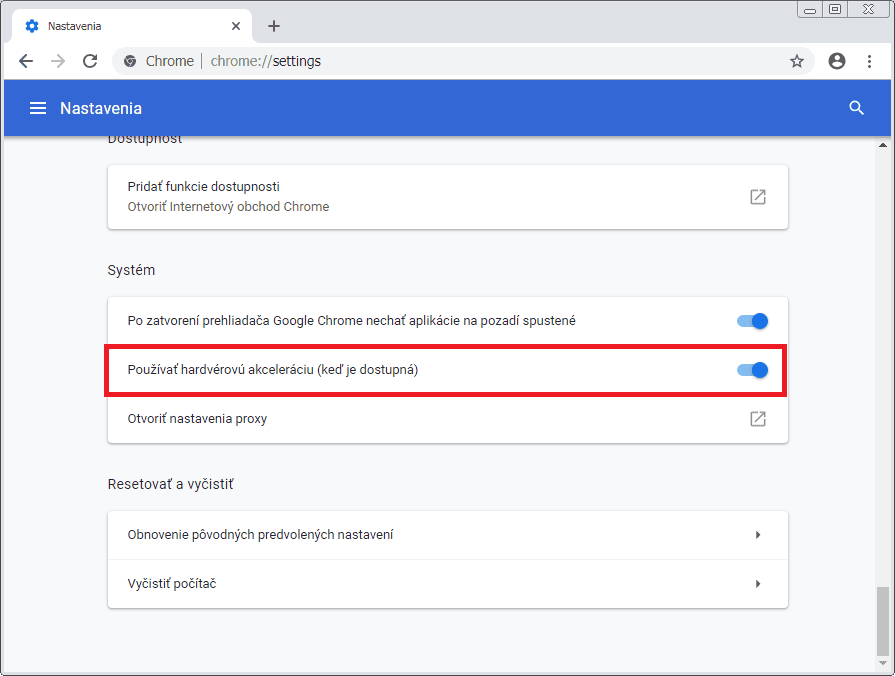Click the Resetovať a vyčistiť heading
This screenshot has width=895, height=676.
[171, 484]
